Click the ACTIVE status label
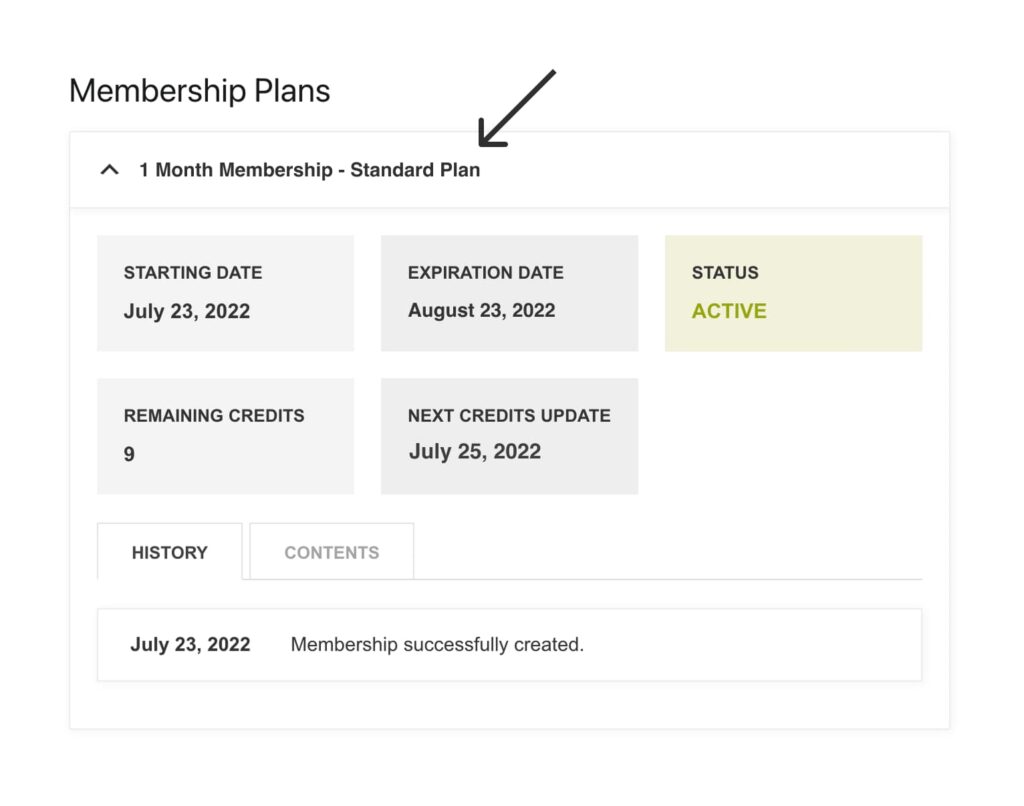Screen dimensions: 1024x806 (x=729, y=311)
